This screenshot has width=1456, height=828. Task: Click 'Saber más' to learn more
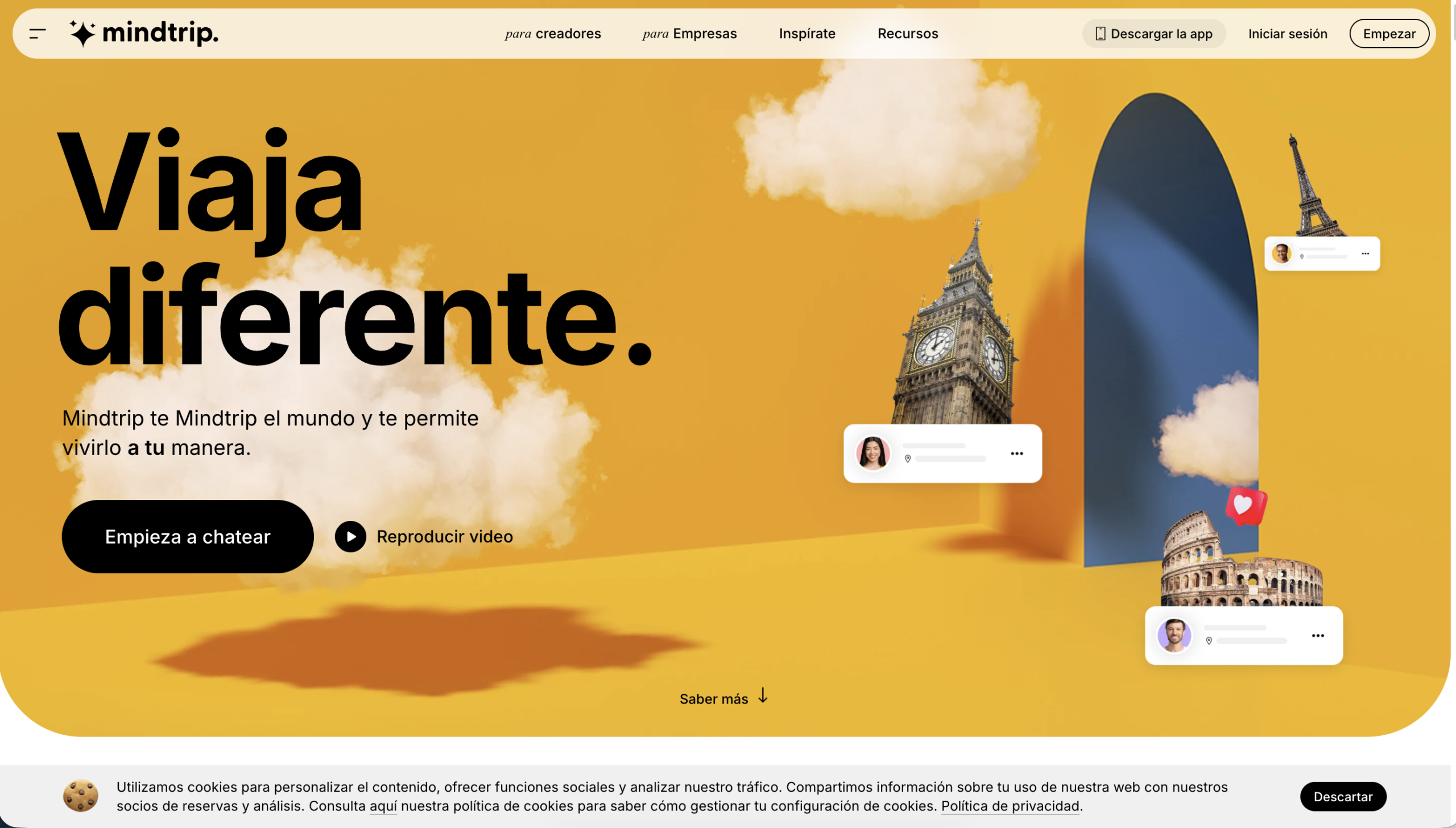714,699
